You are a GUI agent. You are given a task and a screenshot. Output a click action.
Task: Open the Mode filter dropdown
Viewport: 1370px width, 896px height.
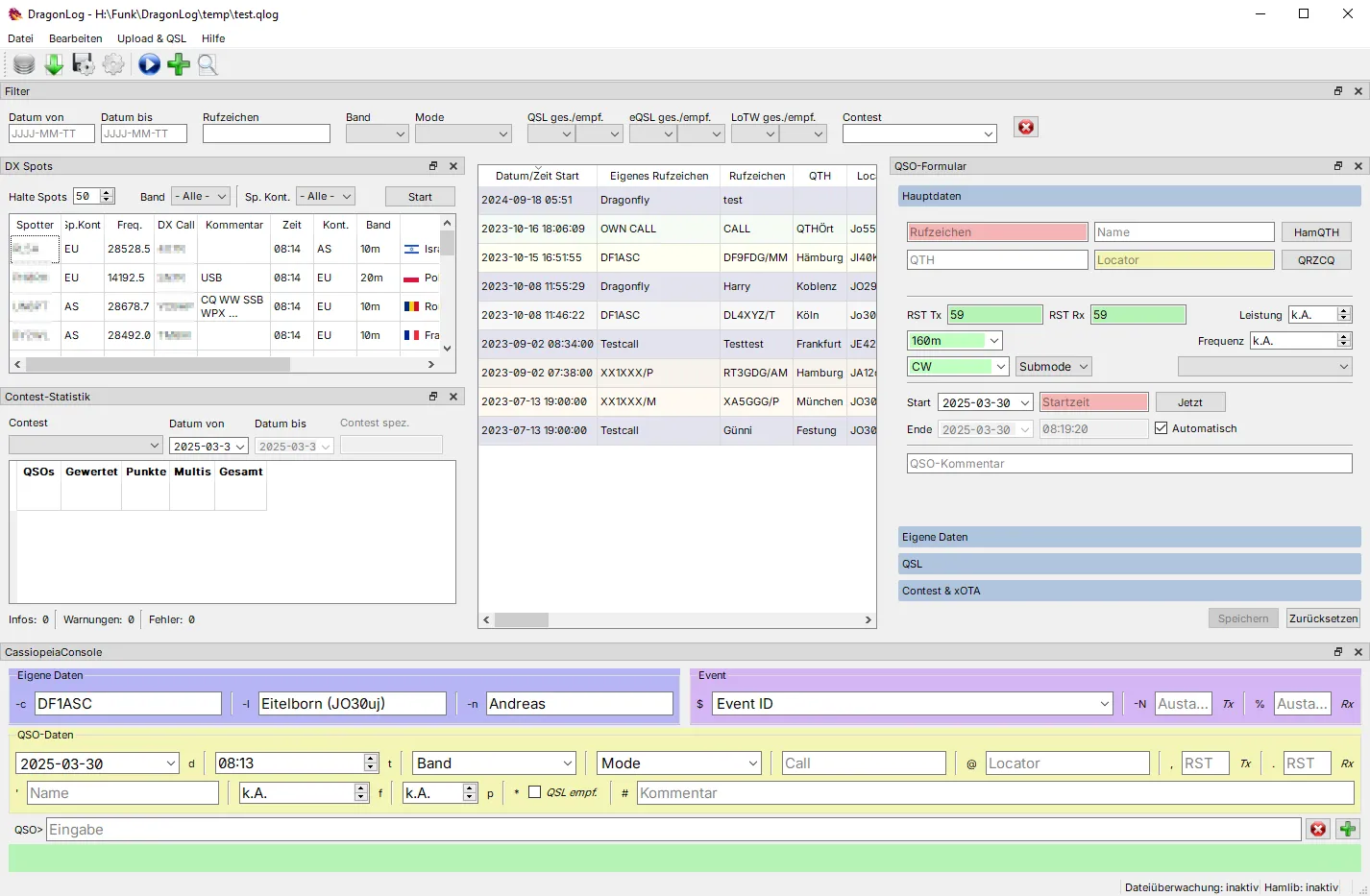pos(463,134)
